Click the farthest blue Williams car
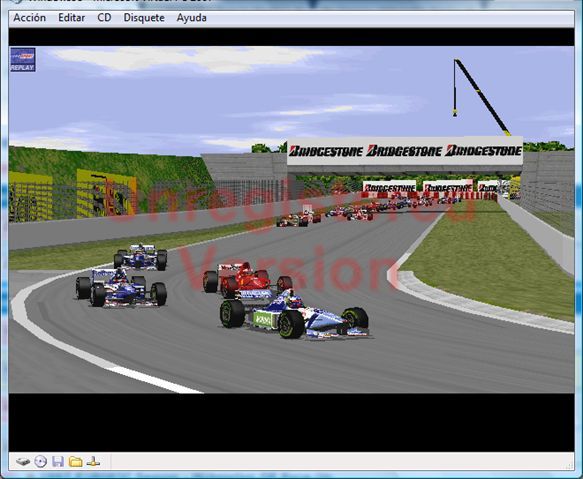This screenshot has width=583, height=479. point(141,257)
